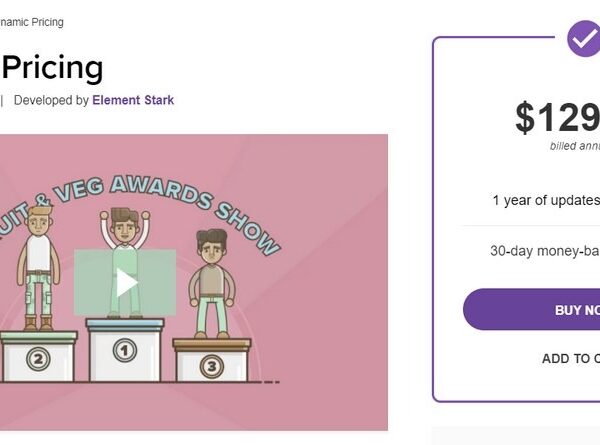600x445 pixels.
Task: Click the Add to Cart link
Action: (571, 359)
